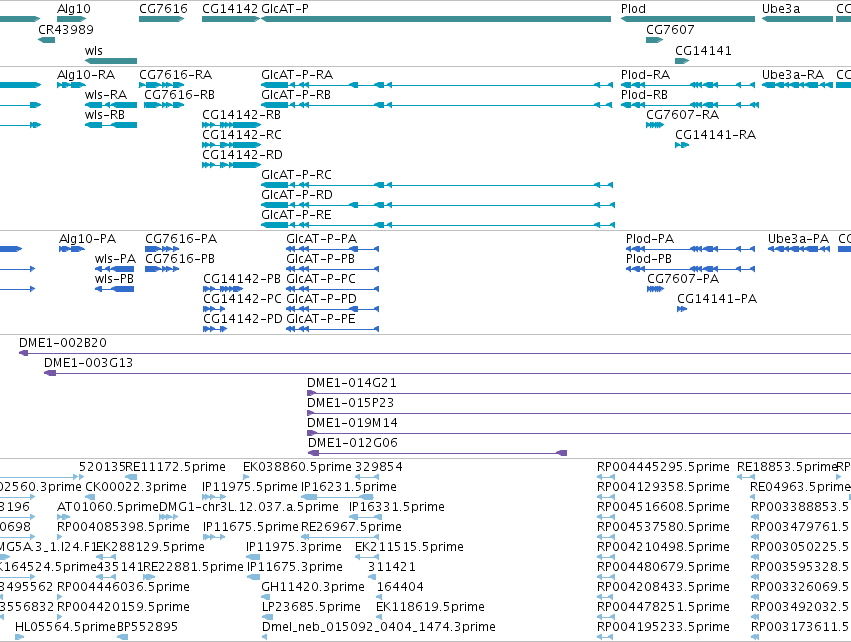
Task: Select the GlcAT-P gene feature label
Action: tap(285, 9)
